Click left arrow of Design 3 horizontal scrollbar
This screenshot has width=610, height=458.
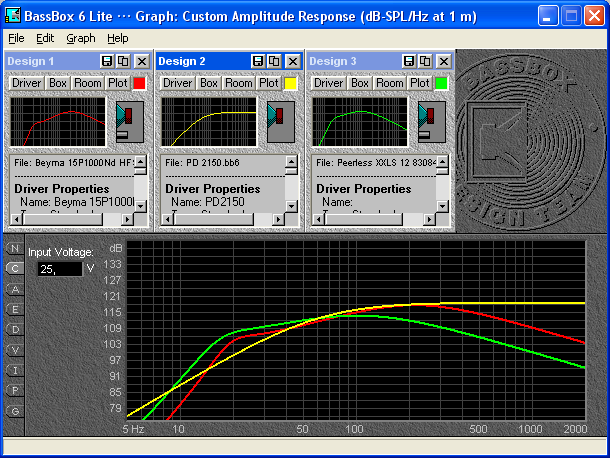pos(318,219)
